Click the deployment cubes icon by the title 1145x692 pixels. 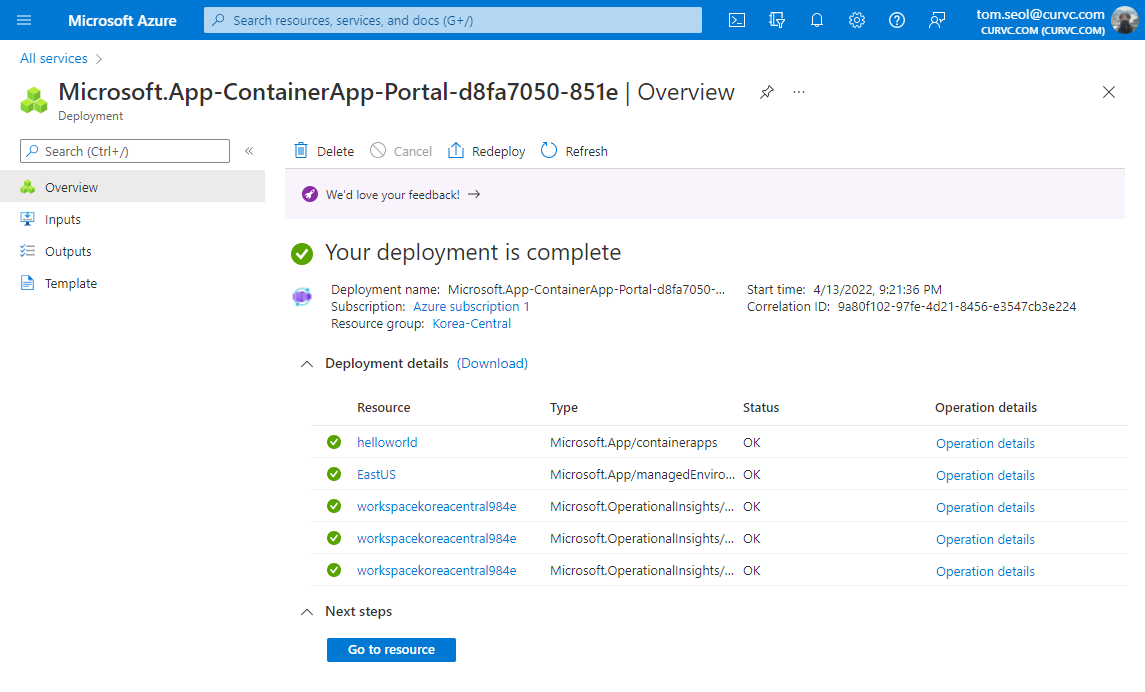click(x=34, y=101)
